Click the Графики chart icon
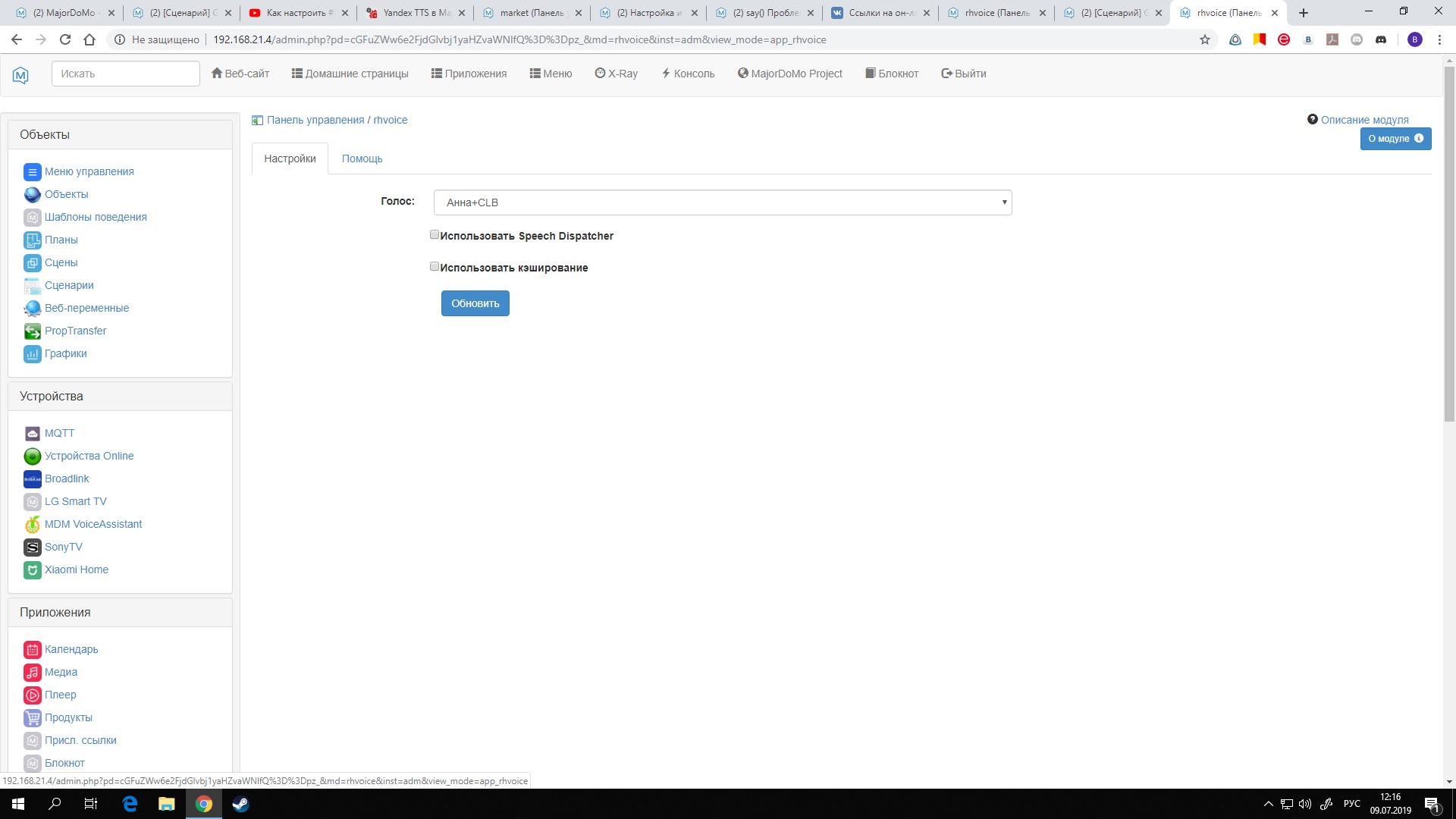Viewport: 1456px width, 819px height. point(32,354)
